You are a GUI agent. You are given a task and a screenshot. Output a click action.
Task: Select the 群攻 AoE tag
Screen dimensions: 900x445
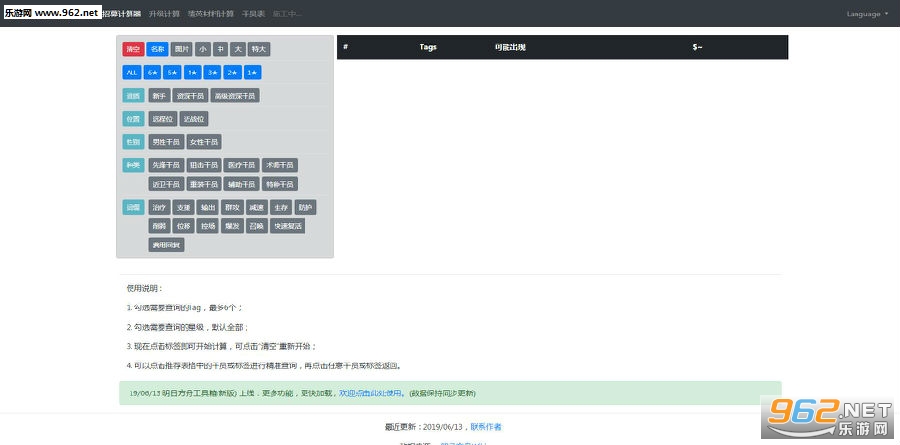[x=232, y=207]
